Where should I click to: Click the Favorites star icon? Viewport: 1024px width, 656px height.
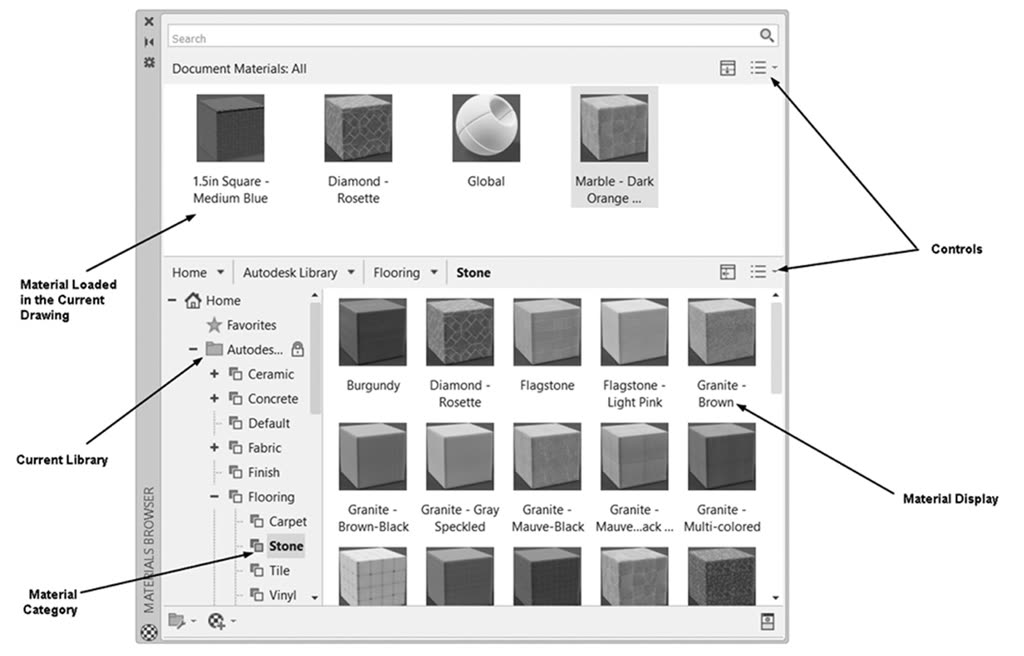pyautogui.click(x=214, y=325)
